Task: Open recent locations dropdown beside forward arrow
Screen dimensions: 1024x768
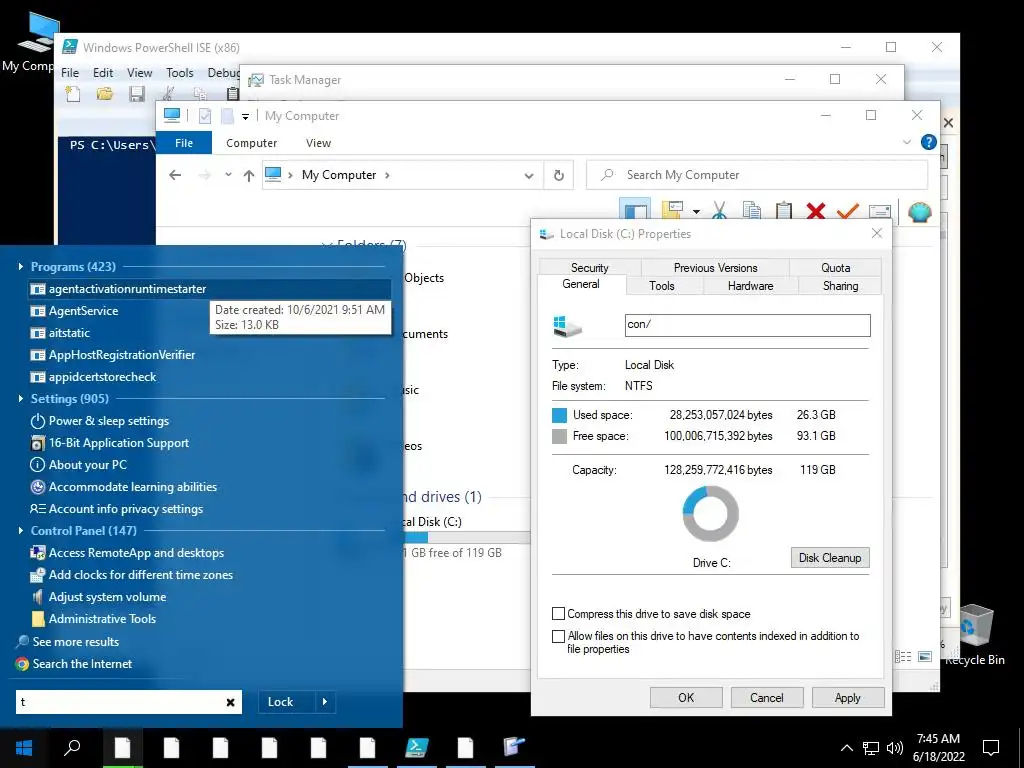Action: [228, 175]
